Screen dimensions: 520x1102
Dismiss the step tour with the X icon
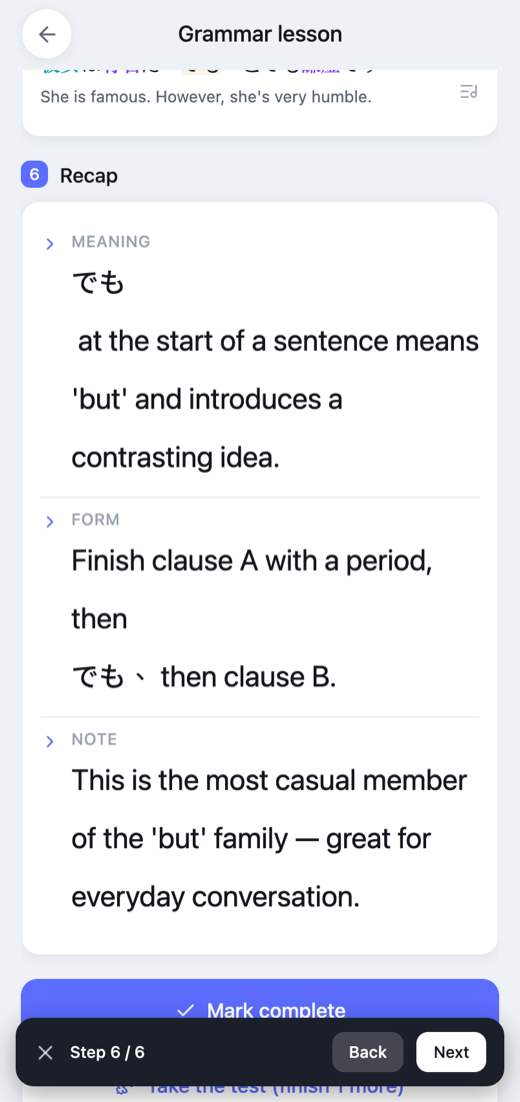[45, 1052]
